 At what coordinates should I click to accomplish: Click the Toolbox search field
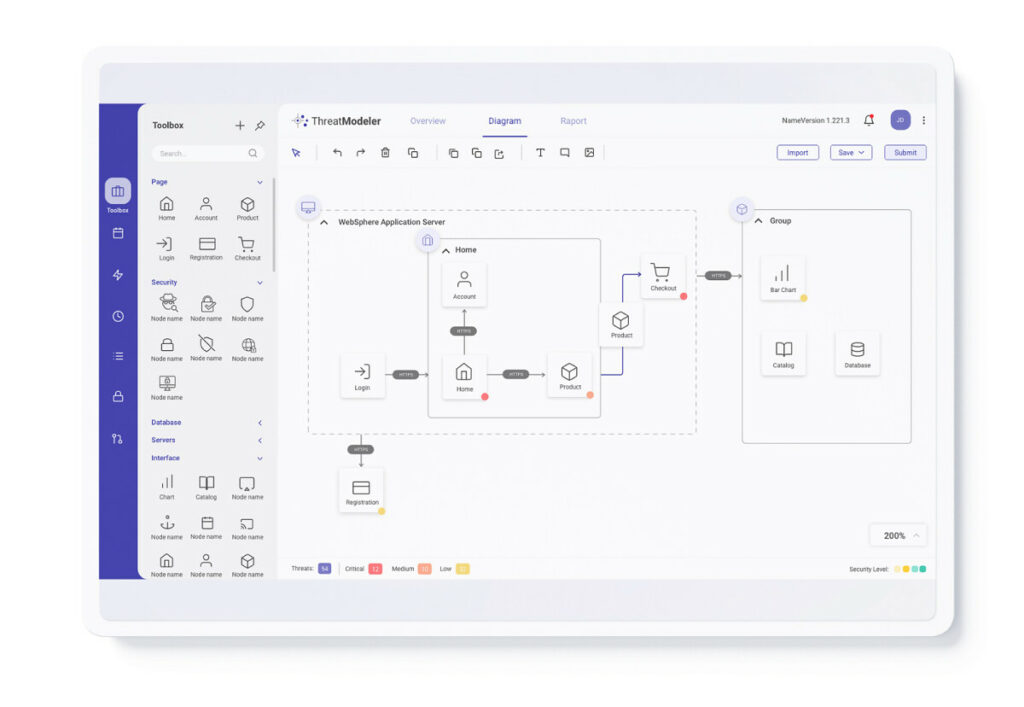pyautogui.click(x=208, y=153)
